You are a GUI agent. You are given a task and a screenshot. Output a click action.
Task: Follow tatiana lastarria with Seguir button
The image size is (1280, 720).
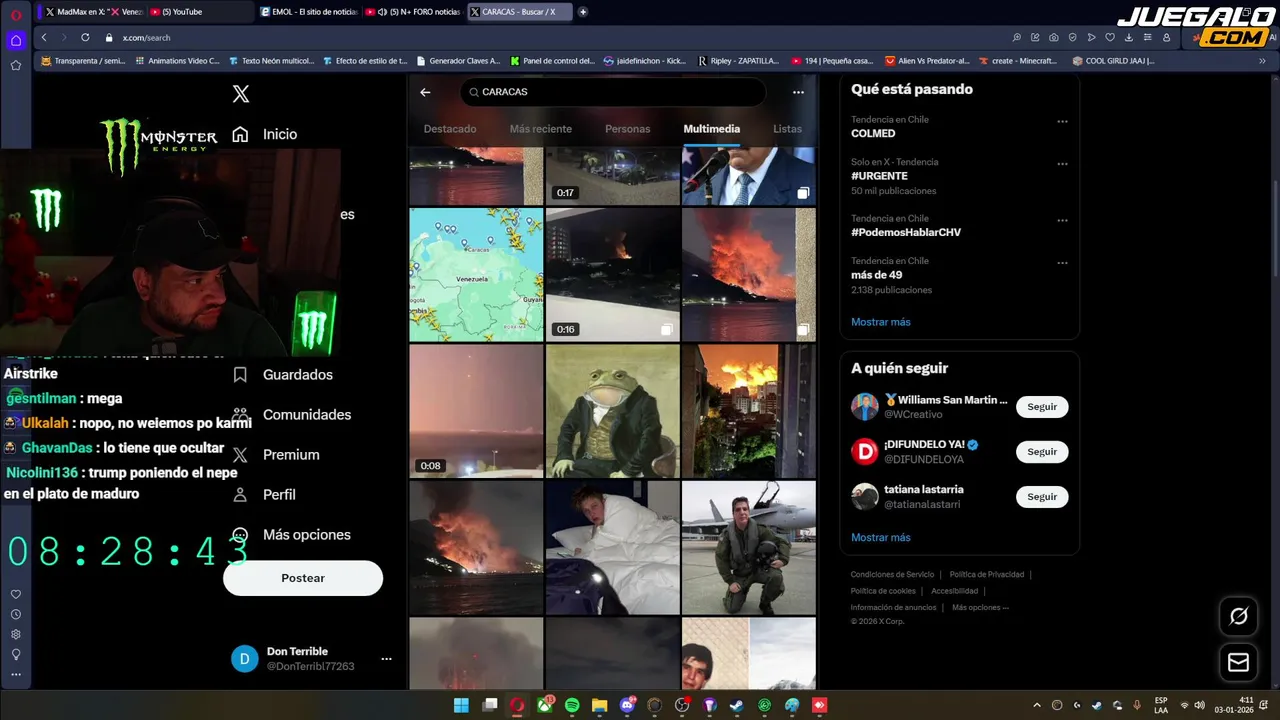pyautogui.click(x=1042, y=497)
